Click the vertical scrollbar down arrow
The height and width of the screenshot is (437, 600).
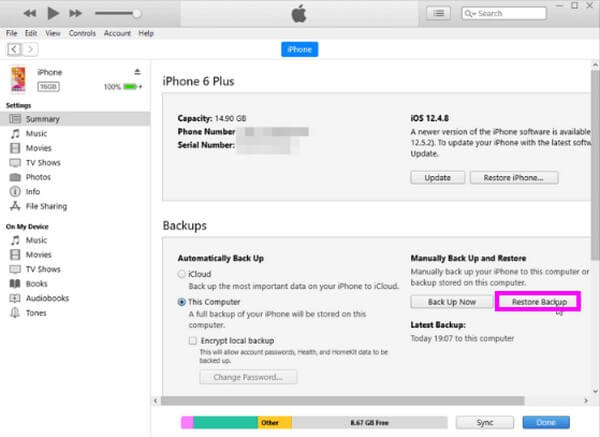point(595,391)
